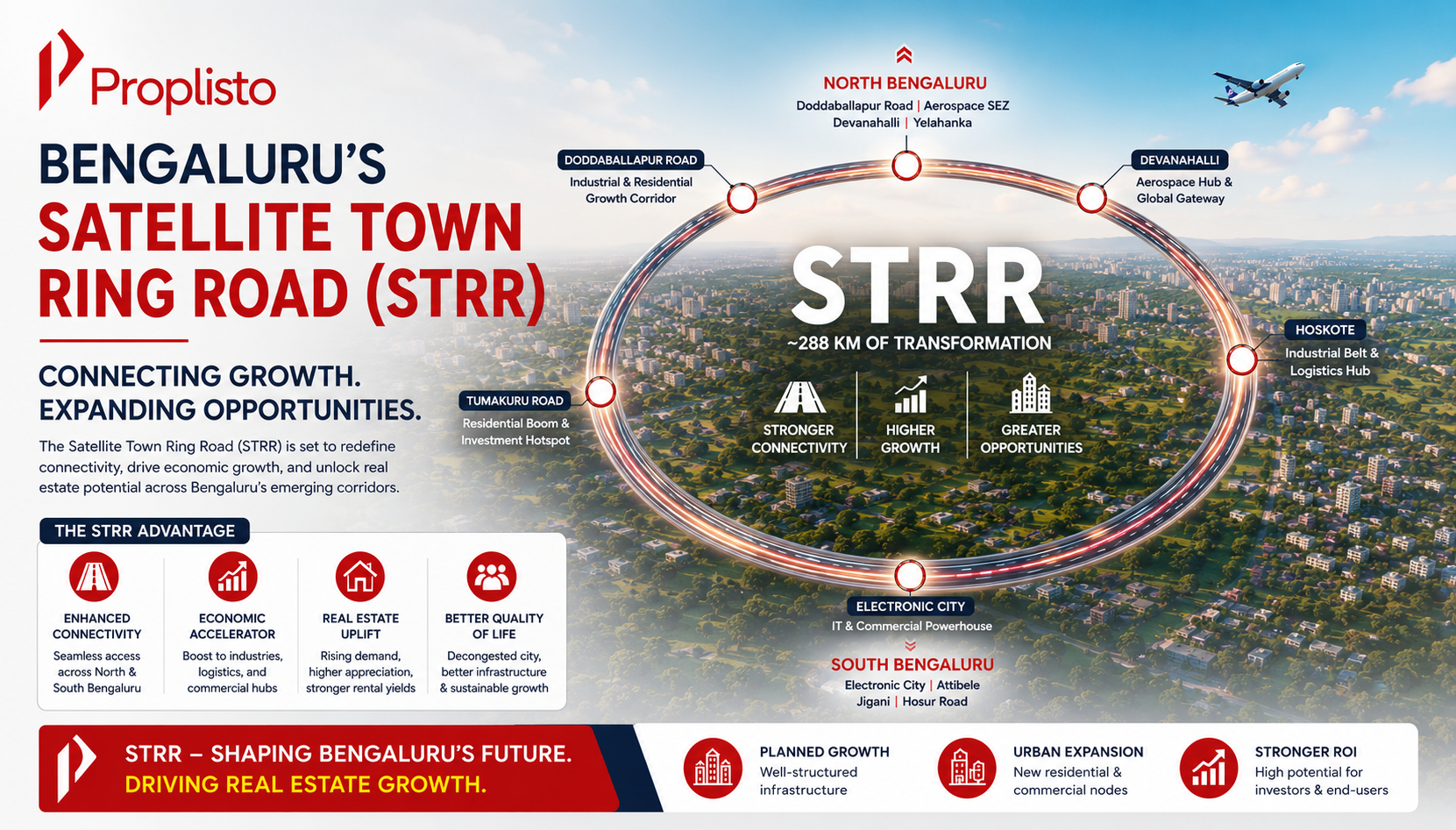Click 'CONNECTING GROWTH.' tagline
The image size is (1456, 830).
click(200, 377)
